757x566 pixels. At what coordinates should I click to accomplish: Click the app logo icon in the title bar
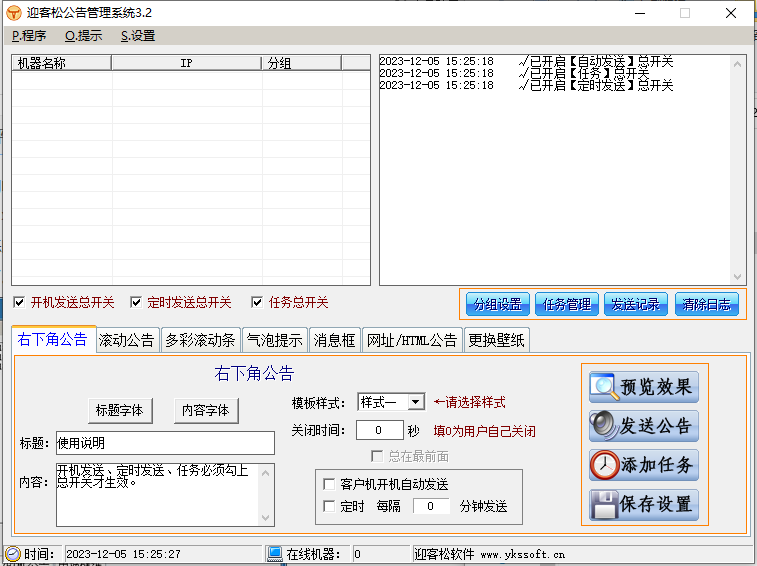coord(14,13)
